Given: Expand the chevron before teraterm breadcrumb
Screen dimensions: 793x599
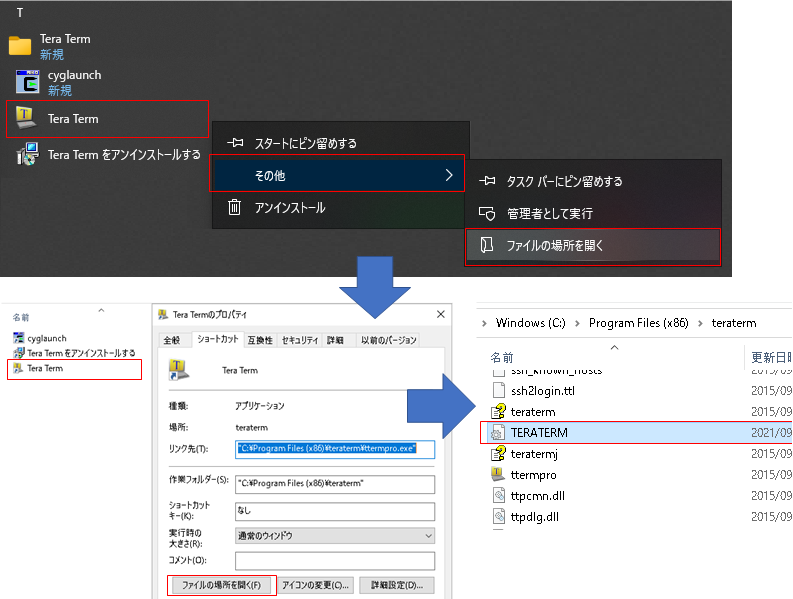Looking at the screenshot, I should pyautogui.click(x=700, y=323).
